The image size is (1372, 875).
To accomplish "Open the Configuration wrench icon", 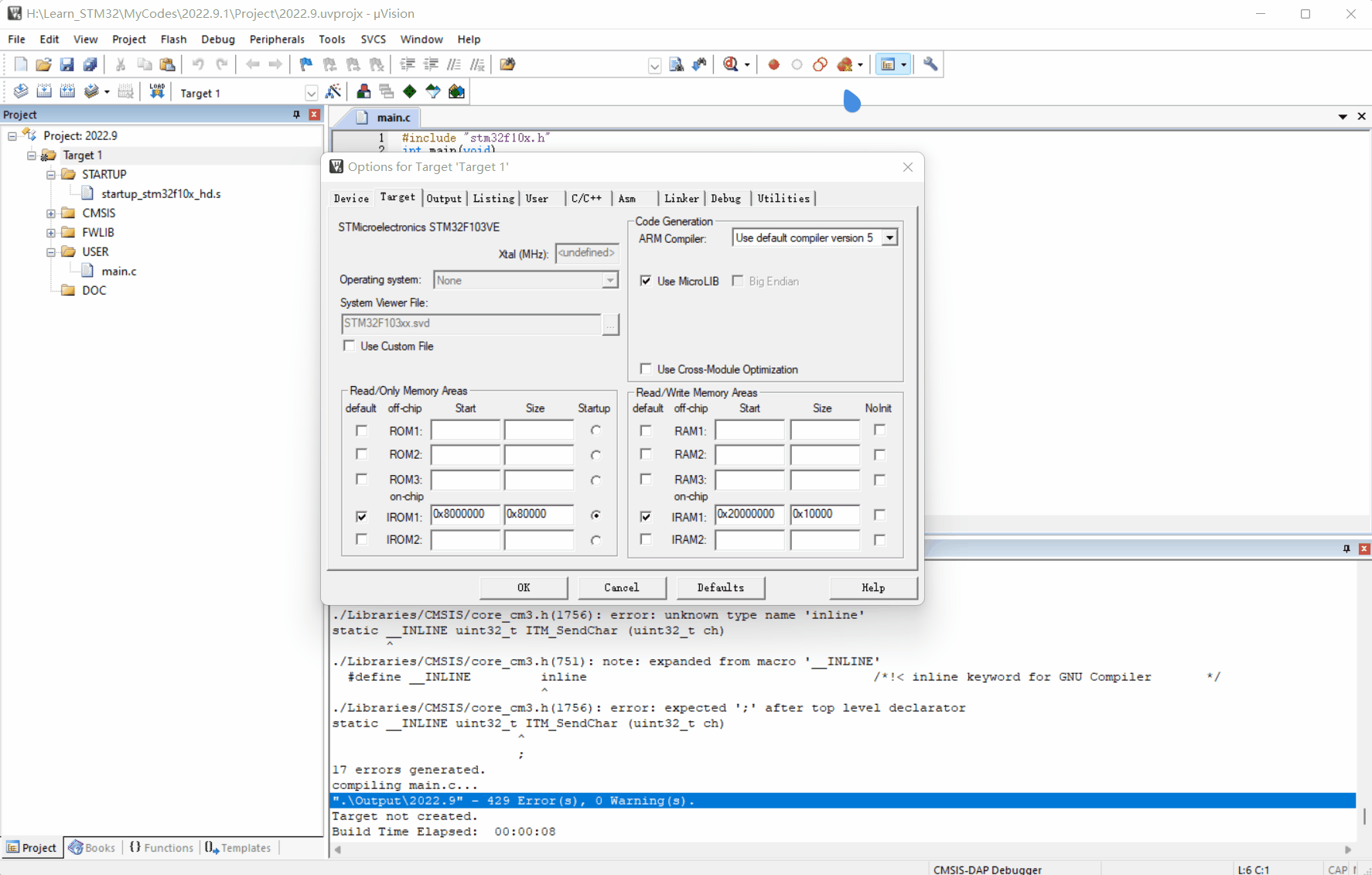I will tap(930, 64).
